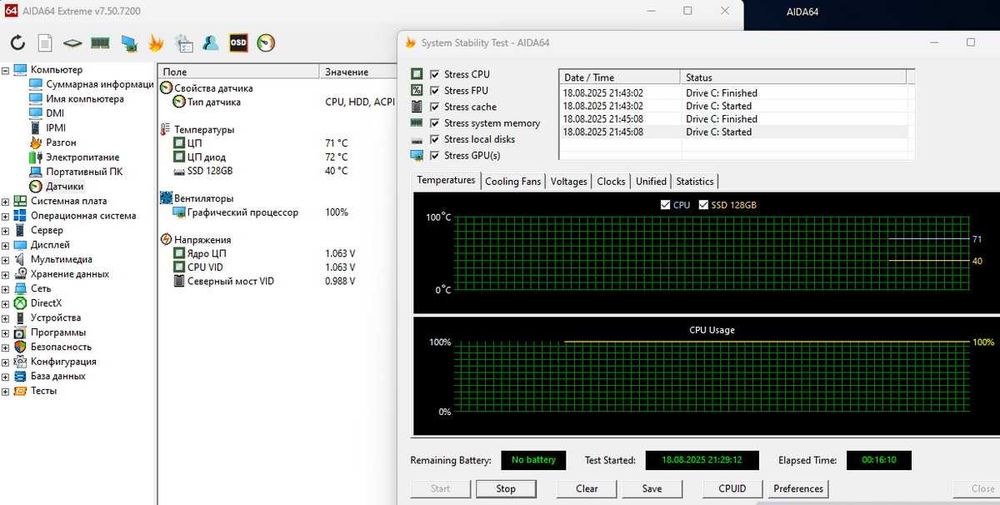This screenshot has width=1000, height=505.
Task: Click the Save button
Action: coord(652,489)
